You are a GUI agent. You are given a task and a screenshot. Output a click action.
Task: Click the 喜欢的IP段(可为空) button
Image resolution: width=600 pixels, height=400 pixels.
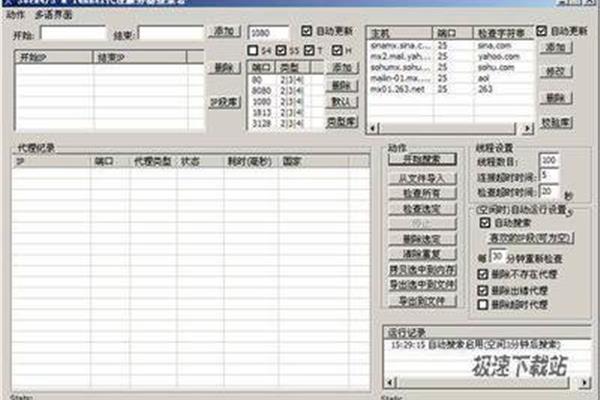[x=531, y=238]
